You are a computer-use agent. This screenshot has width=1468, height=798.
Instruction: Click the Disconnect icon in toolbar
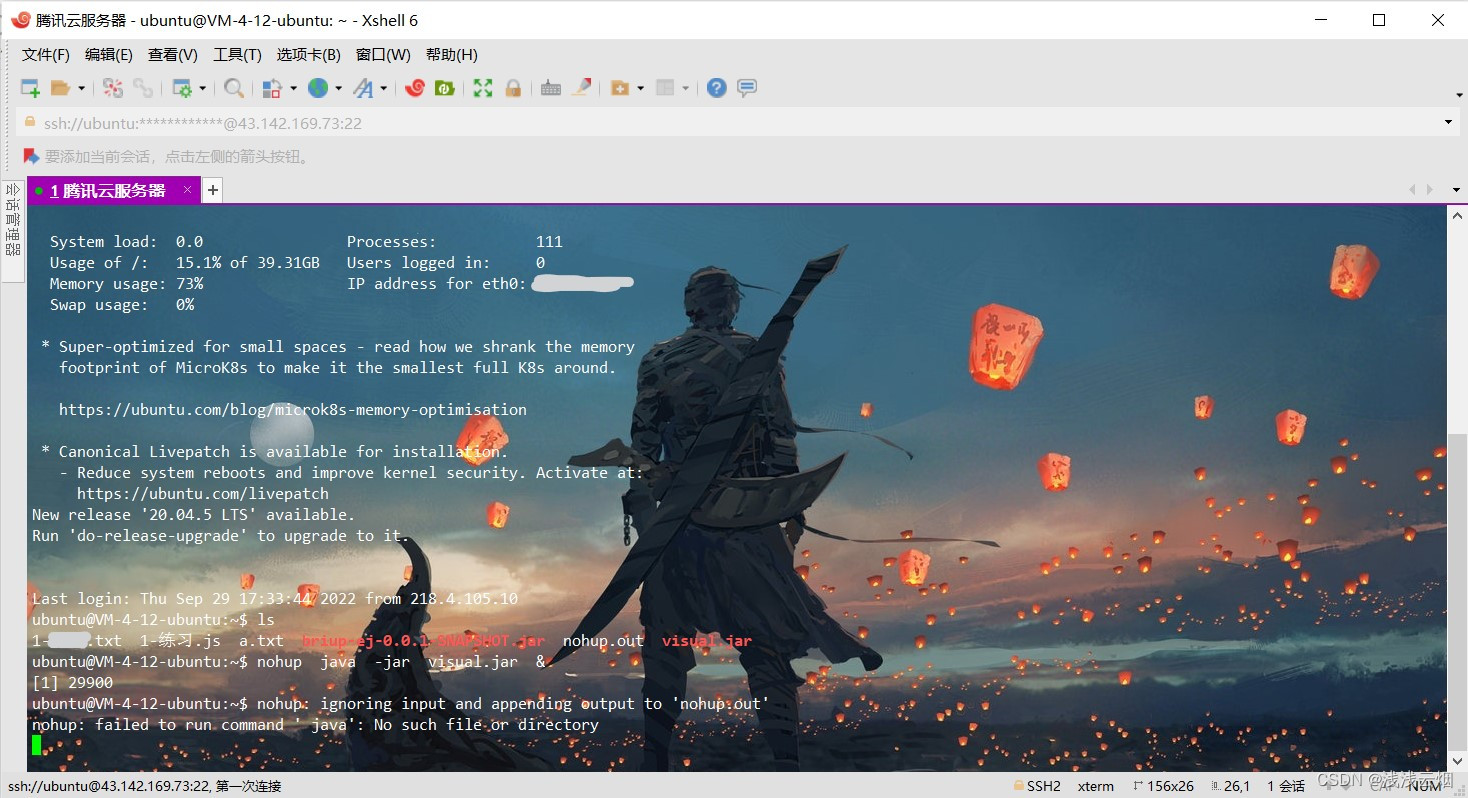click(x=113, y=88)
